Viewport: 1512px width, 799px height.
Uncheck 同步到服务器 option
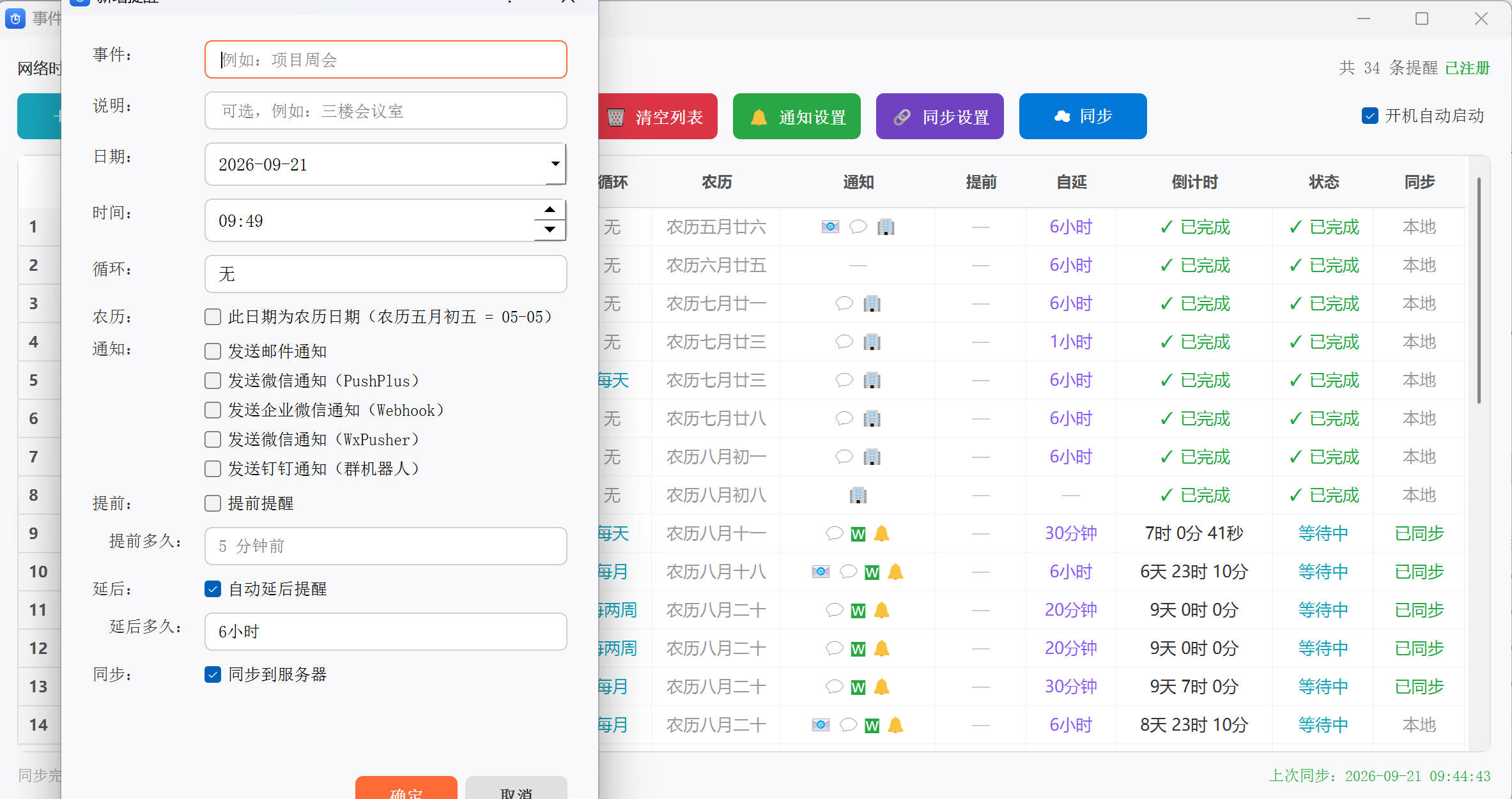213,674
